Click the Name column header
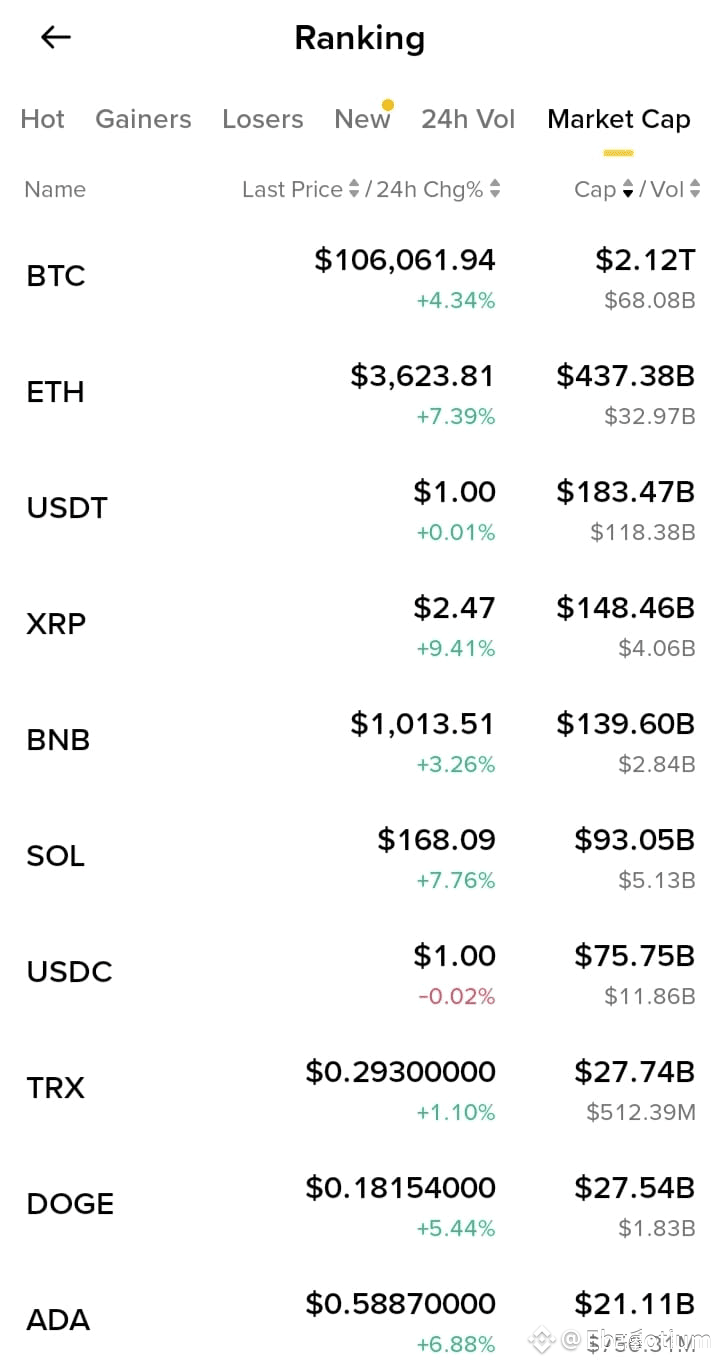Screen dimensions: 720x1365 pos(55,189)
